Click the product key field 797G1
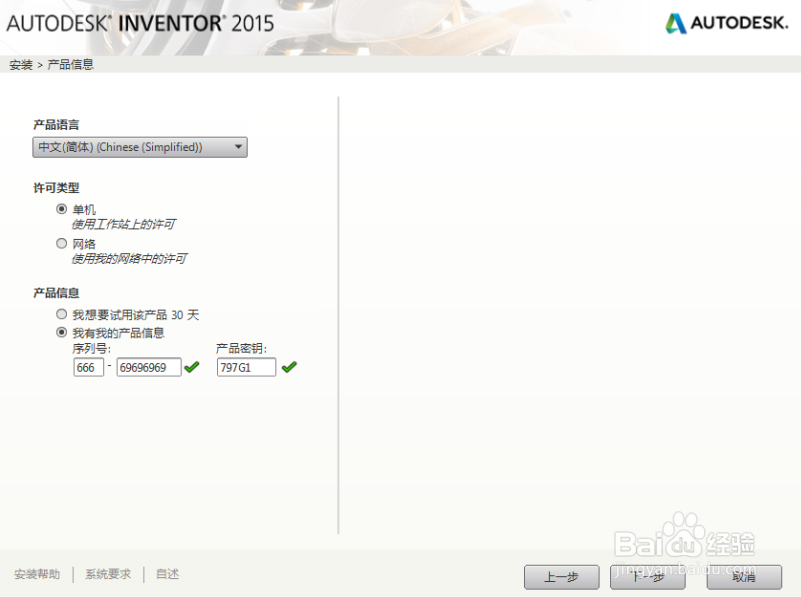Image resolution: width=801 pixels, height=597 pixels. tap(247, 367)
